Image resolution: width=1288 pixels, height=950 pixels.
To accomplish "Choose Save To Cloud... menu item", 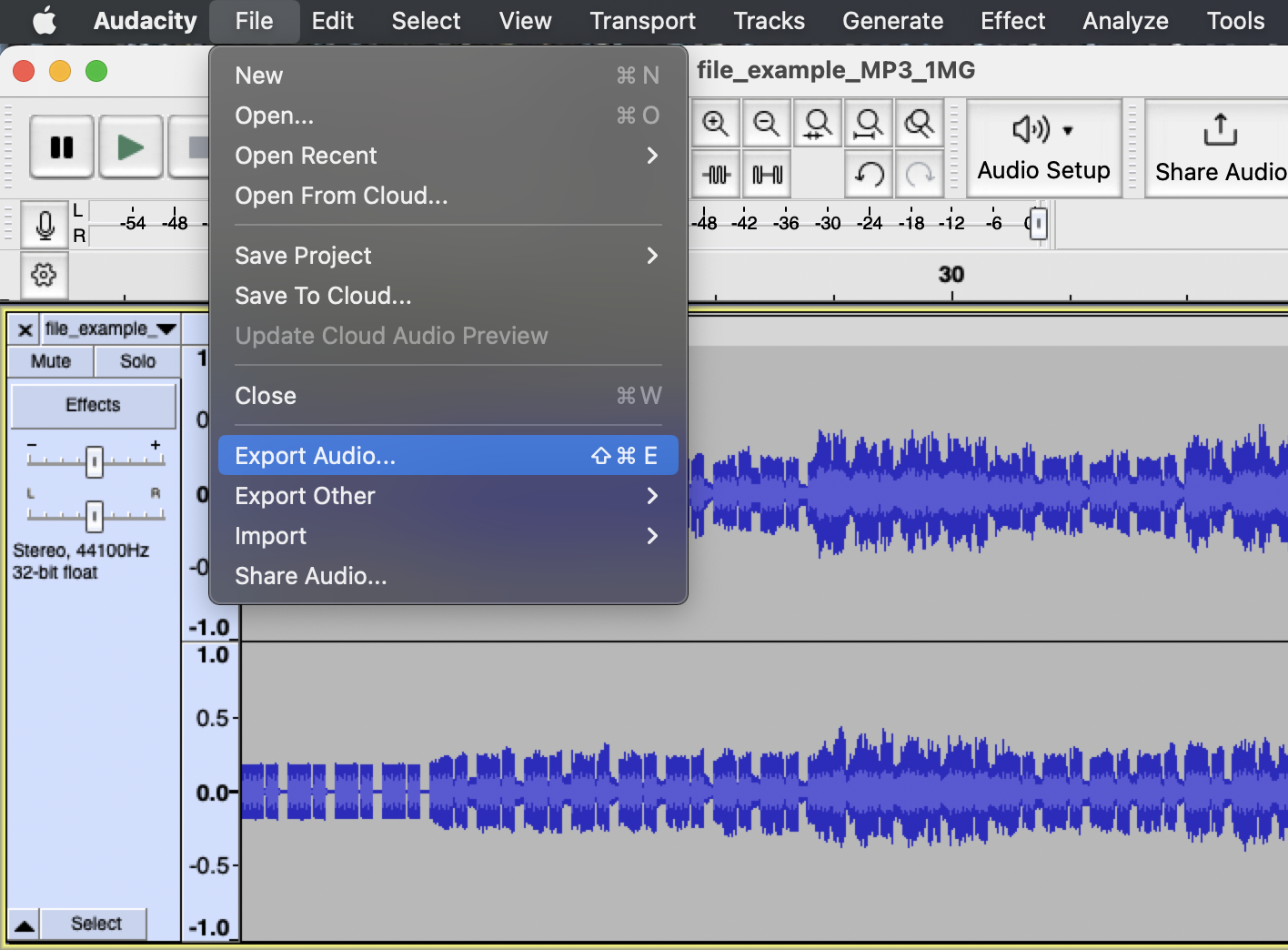I will [448, 296].
